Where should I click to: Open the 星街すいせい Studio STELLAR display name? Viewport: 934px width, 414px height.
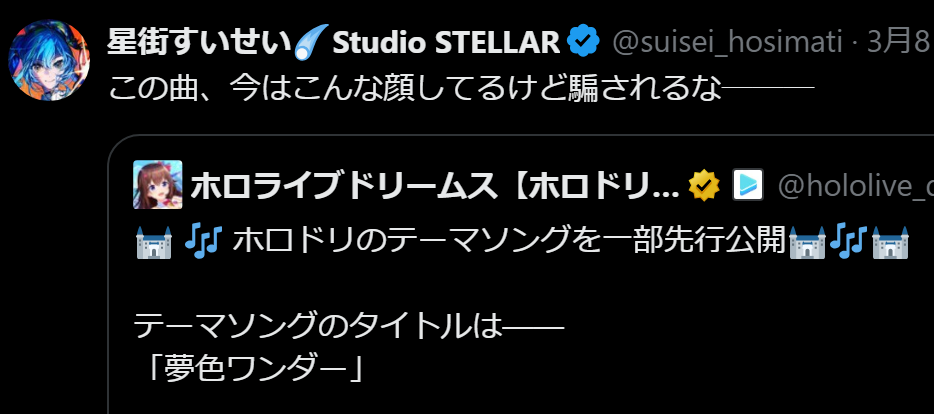pyautogui.click(x=334, y=42)
